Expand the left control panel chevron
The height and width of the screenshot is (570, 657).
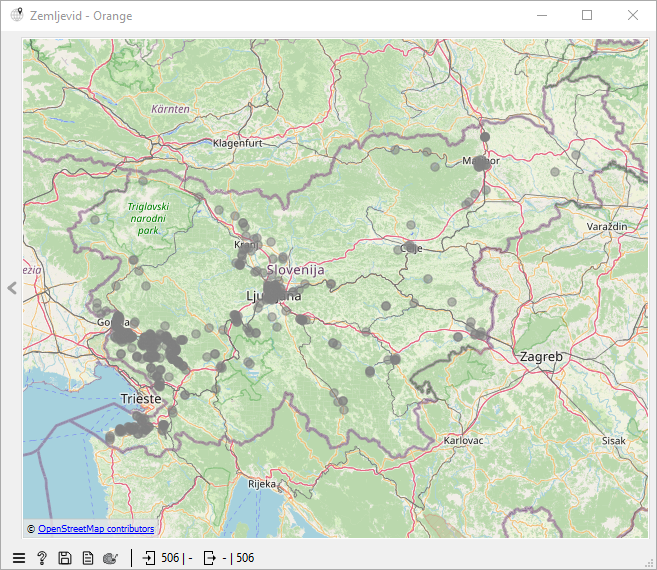tap(12, 288)
